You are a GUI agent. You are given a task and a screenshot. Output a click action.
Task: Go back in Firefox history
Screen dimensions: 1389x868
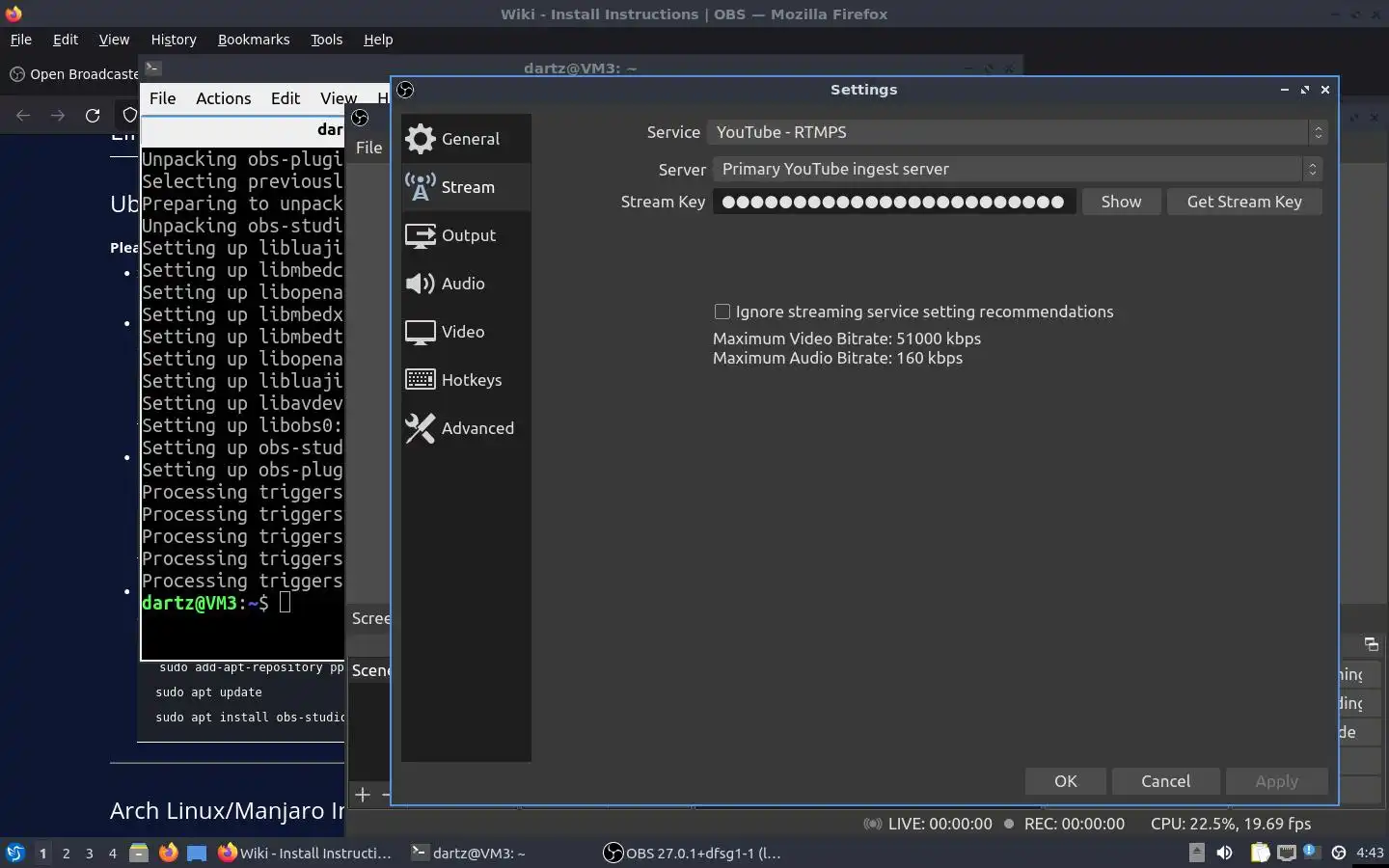coord(23,116)
